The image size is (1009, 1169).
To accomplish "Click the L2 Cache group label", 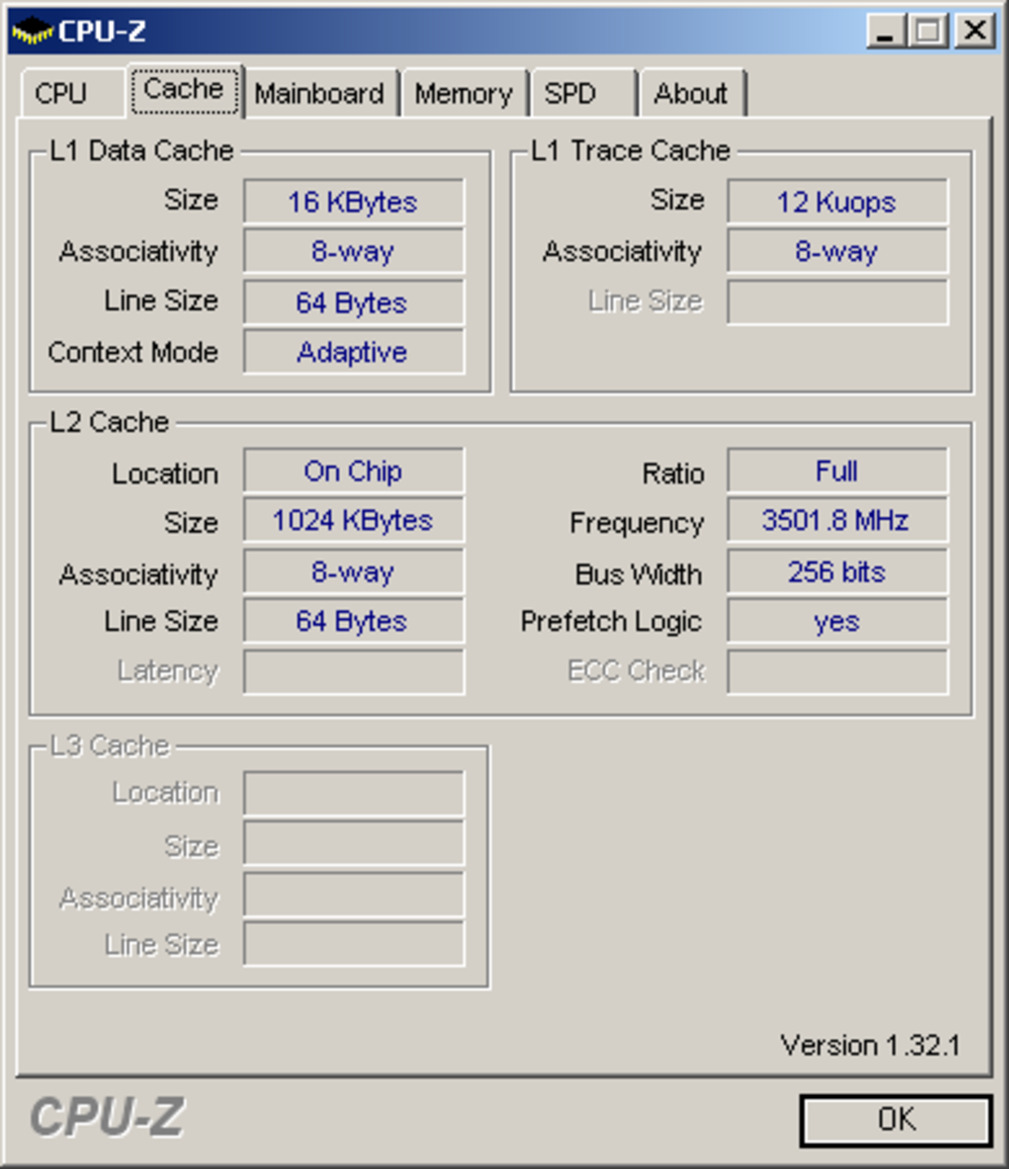I will coord(110,422).
